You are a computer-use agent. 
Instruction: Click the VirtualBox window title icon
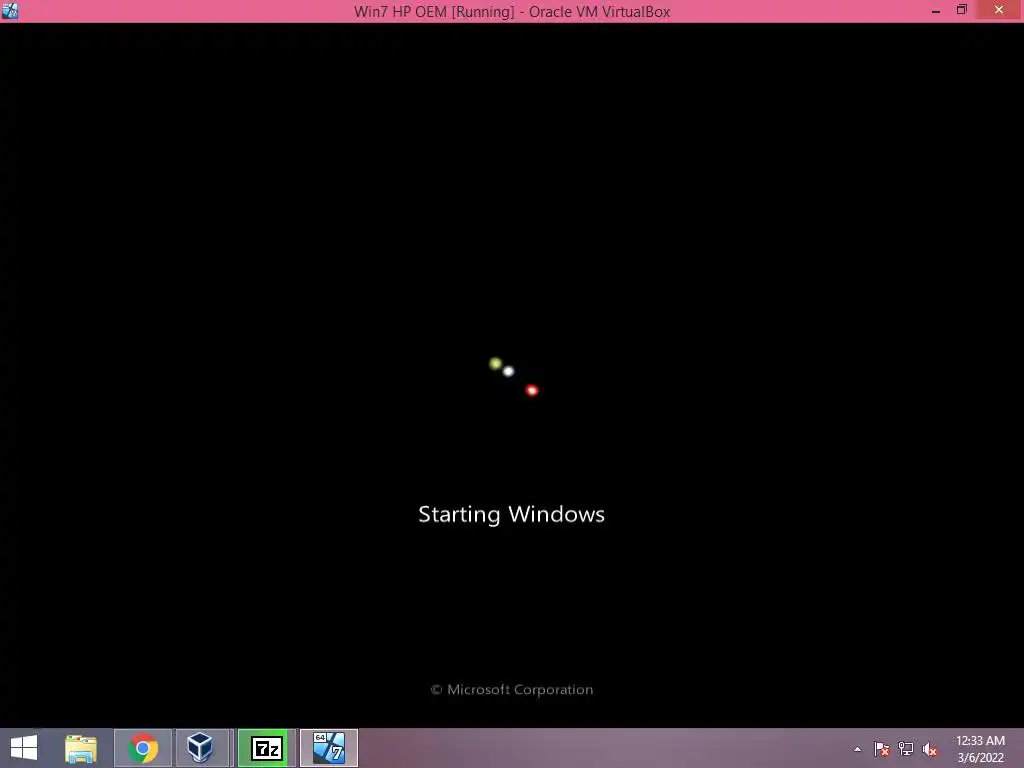click(10, 11)
